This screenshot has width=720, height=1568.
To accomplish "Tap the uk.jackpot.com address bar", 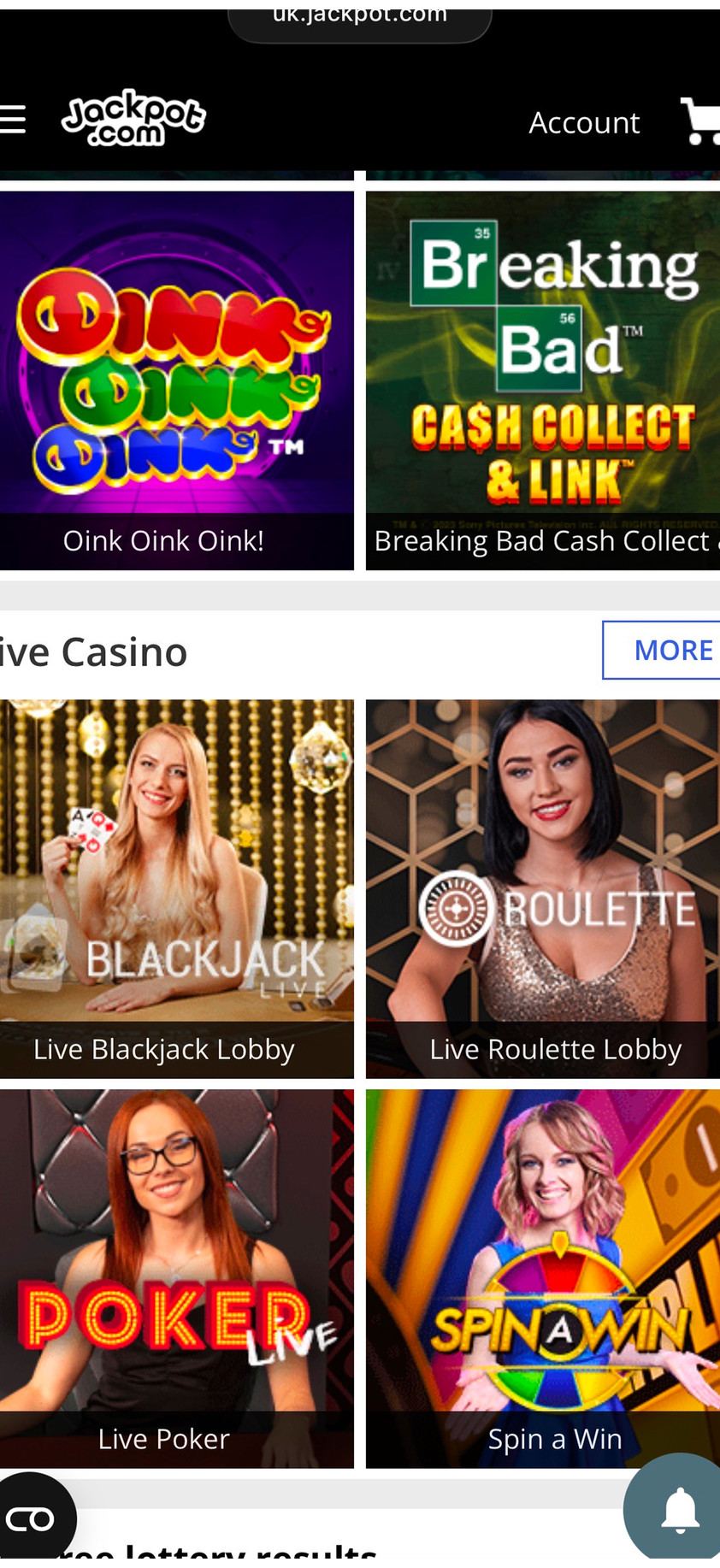I will coord(360,21).
